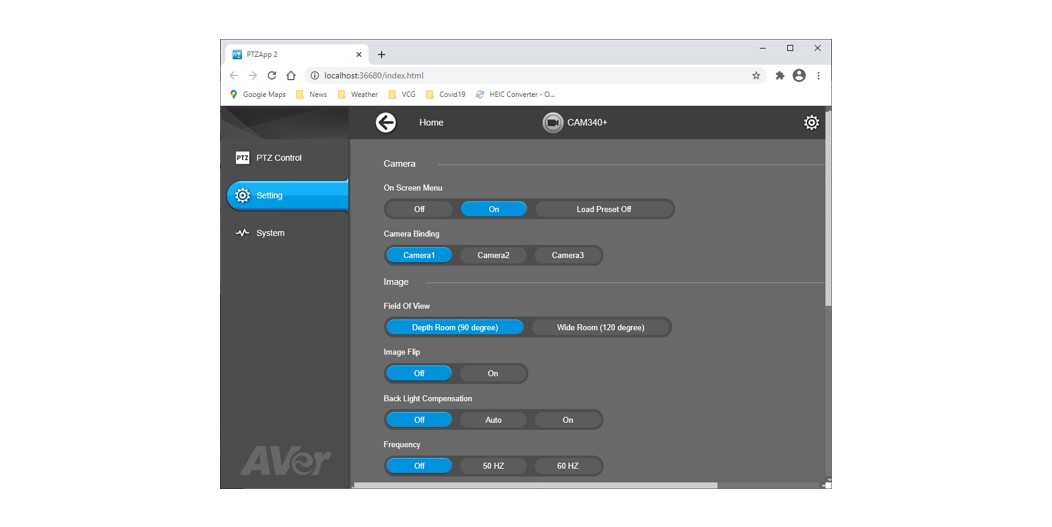The image size is (1052, 527).
Task: Click the Home label in header
Action: (x=431, y=122)
